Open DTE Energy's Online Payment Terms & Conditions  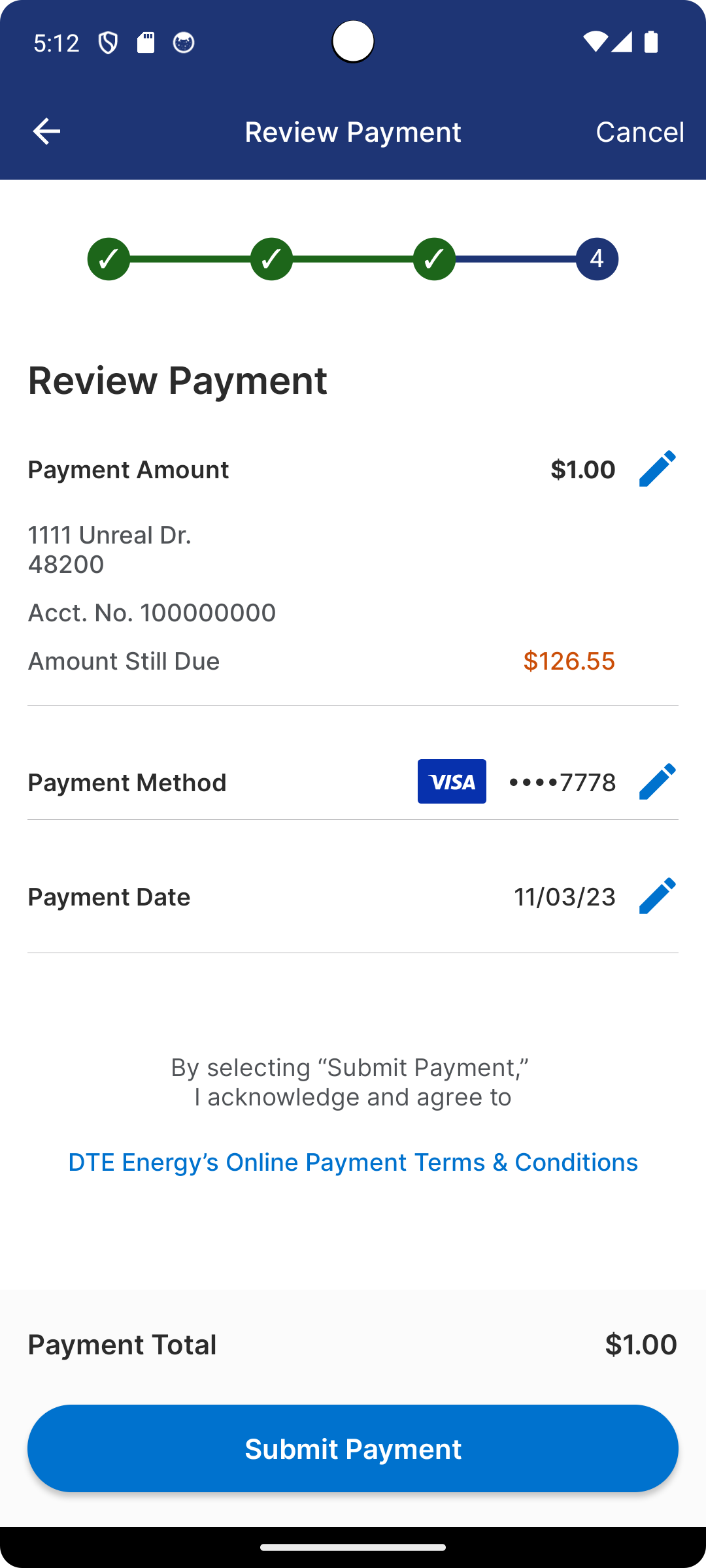(353, 1162)
